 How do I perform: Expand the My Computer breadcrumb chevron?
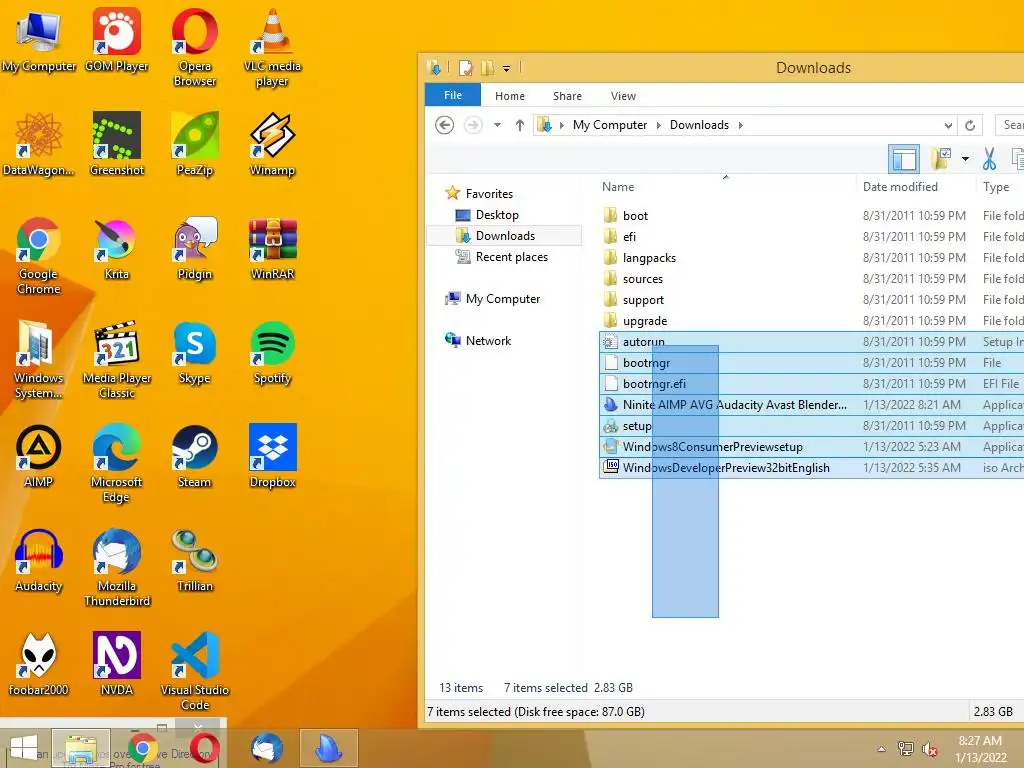tap(658, 125)
